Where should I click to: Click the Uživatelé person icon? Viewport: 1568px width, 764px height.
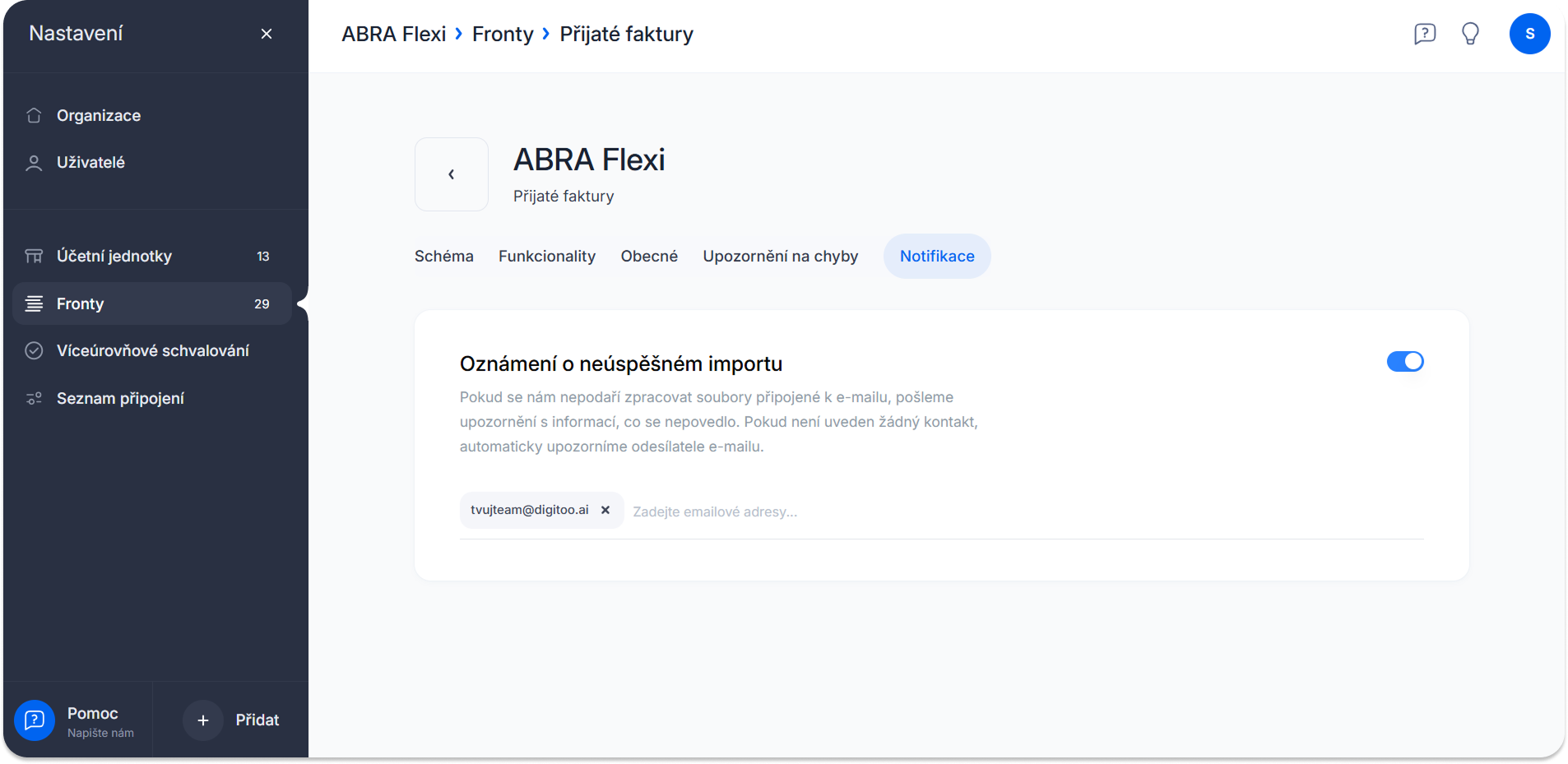coord(34,163)
